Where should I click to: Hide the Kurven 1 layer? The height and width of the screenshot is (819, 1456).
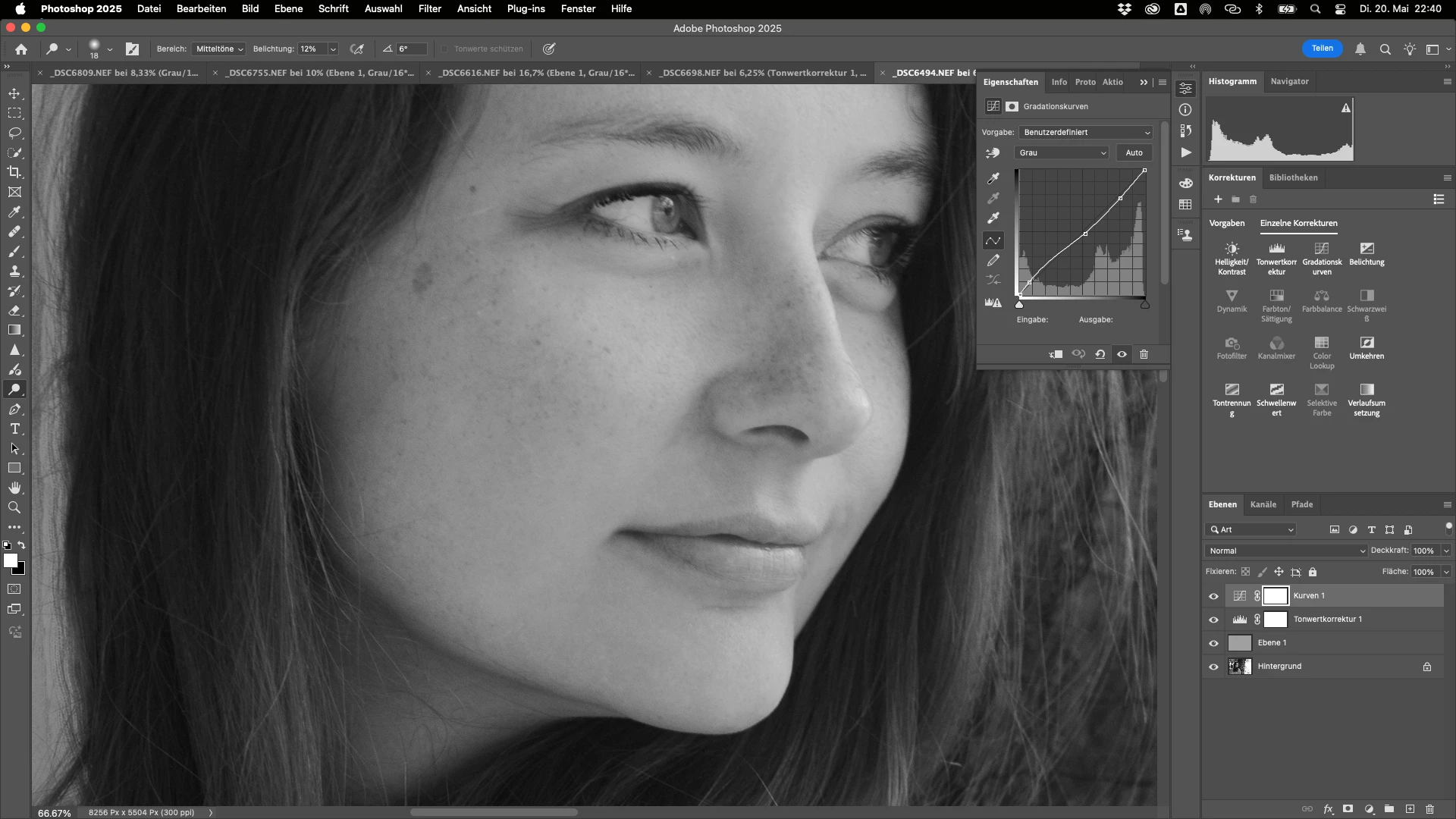pyautogui.click(x=1213, y=596)
